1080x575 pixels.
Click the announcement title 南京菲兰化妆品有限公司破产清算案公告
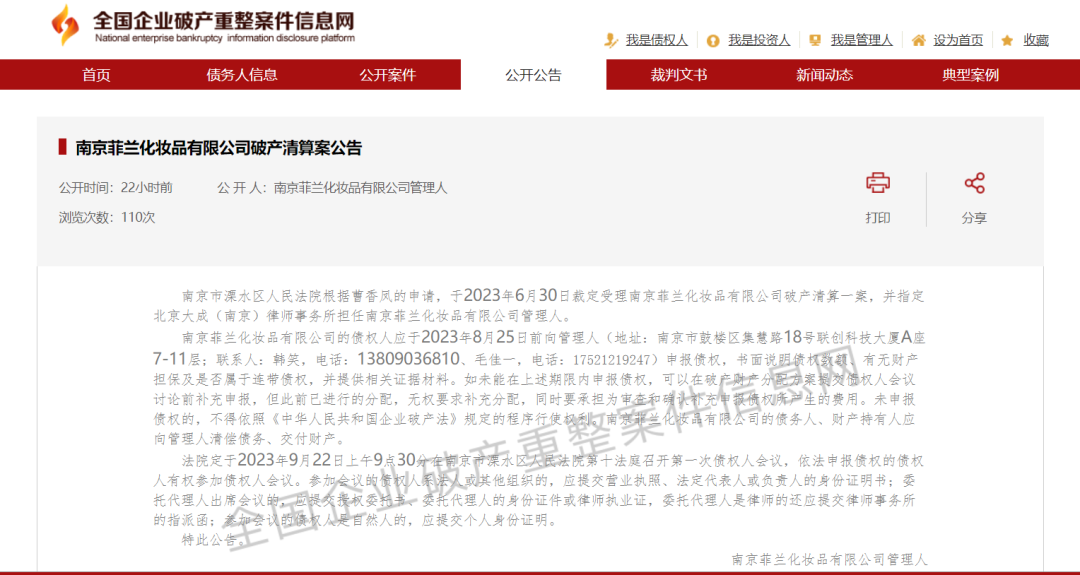click(x=219, y=148)
